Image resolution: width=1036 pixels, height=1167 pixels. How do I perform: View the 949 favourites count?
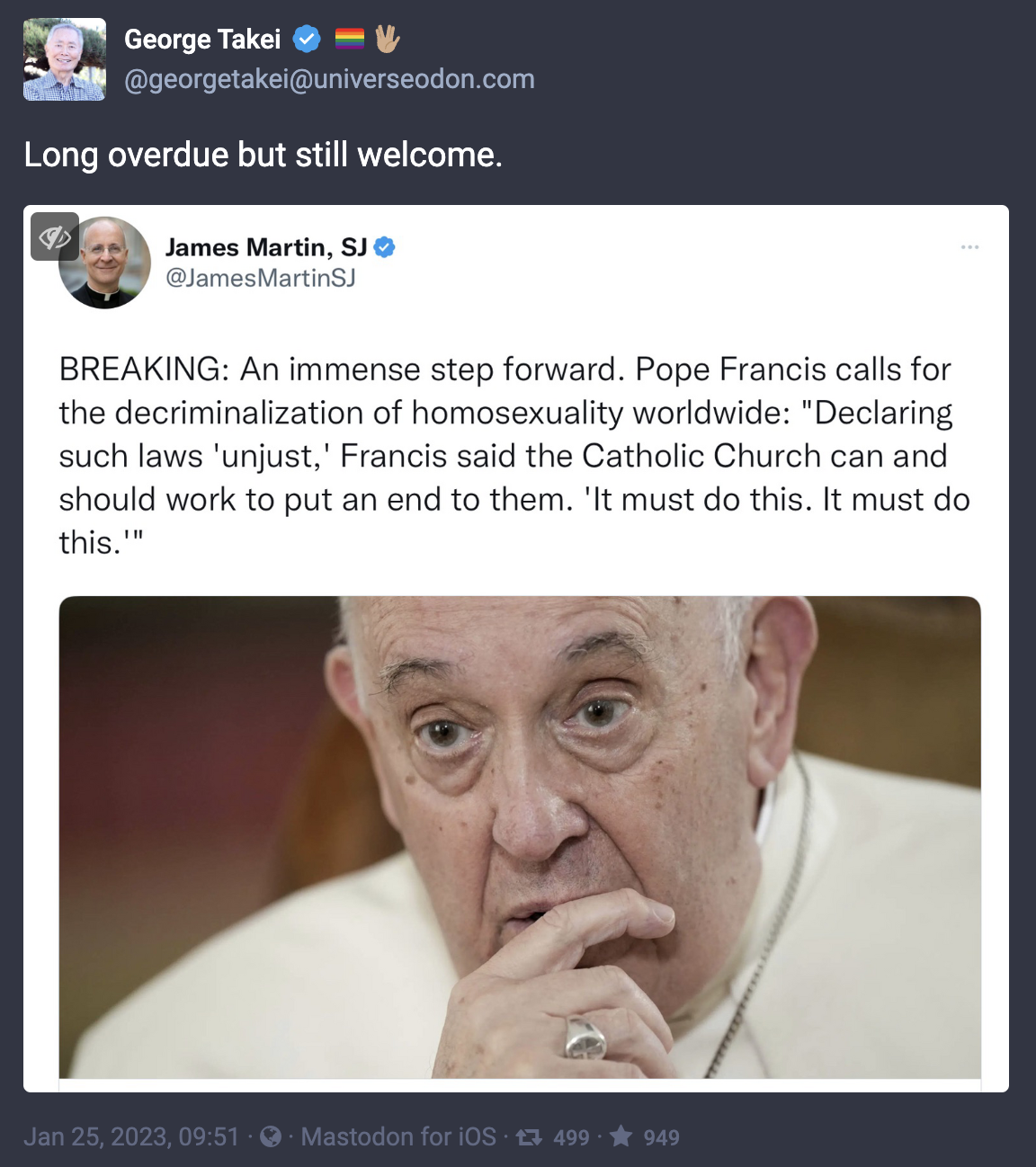[661, 1138]
